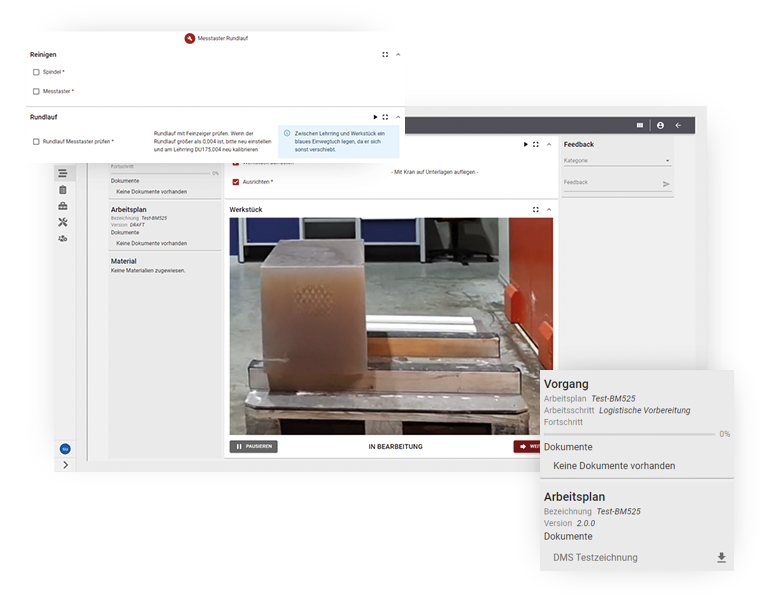Viewport: 766px width, 598px height.
Task: Open the toolbox icon in left sidebar
Action: point(63,206)
